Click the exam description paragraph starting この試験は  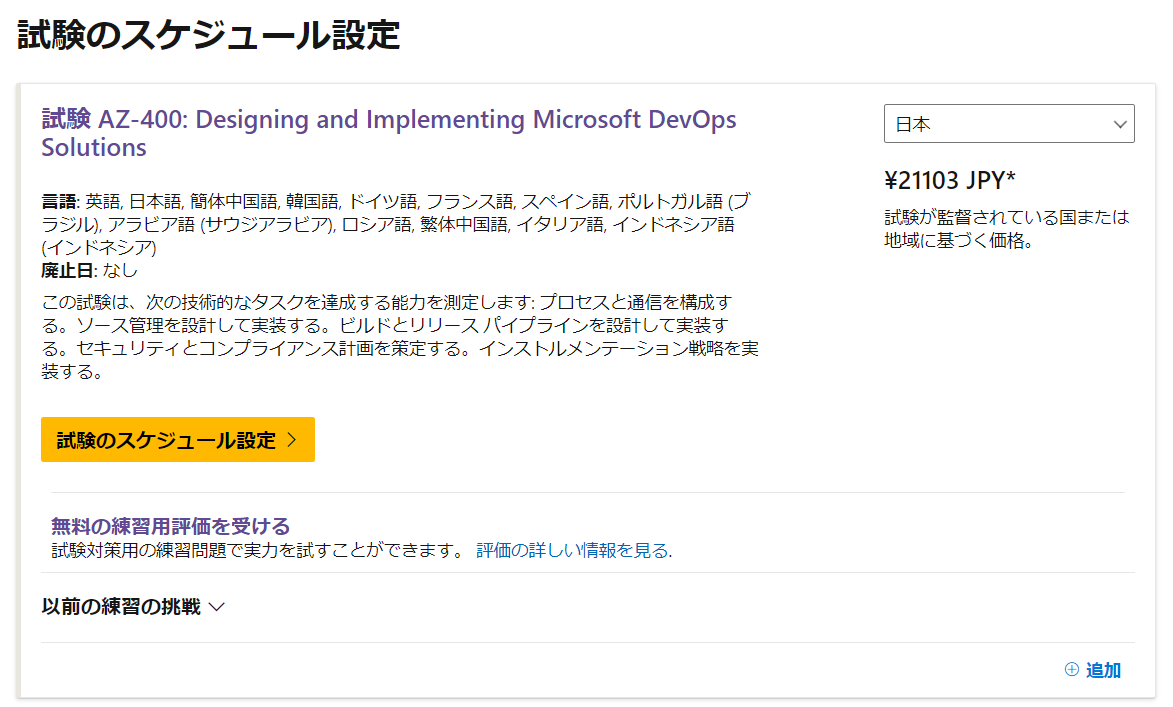400,337
